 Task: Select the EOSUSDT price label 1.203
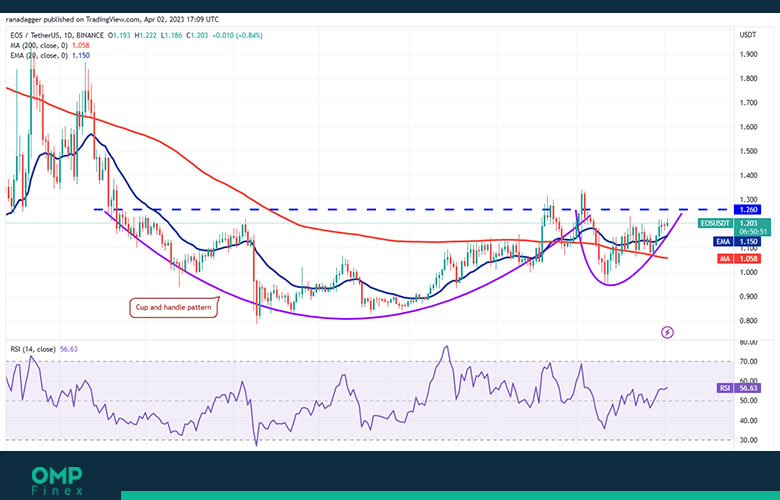click(734, 223)
